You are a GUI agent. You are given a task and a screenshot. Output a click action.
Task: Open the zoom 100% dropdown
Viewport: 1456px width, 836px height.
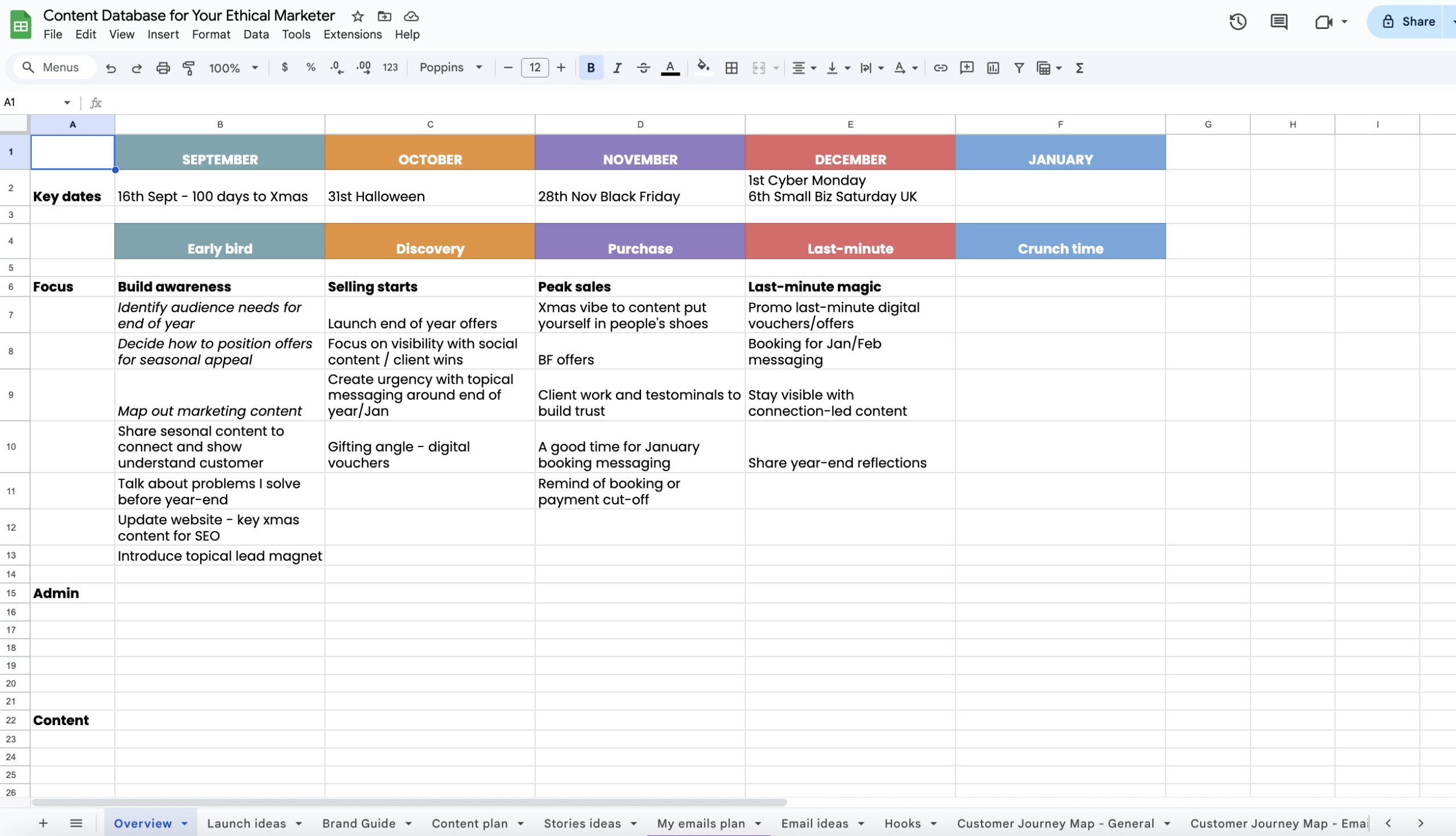tap(233, 68)
